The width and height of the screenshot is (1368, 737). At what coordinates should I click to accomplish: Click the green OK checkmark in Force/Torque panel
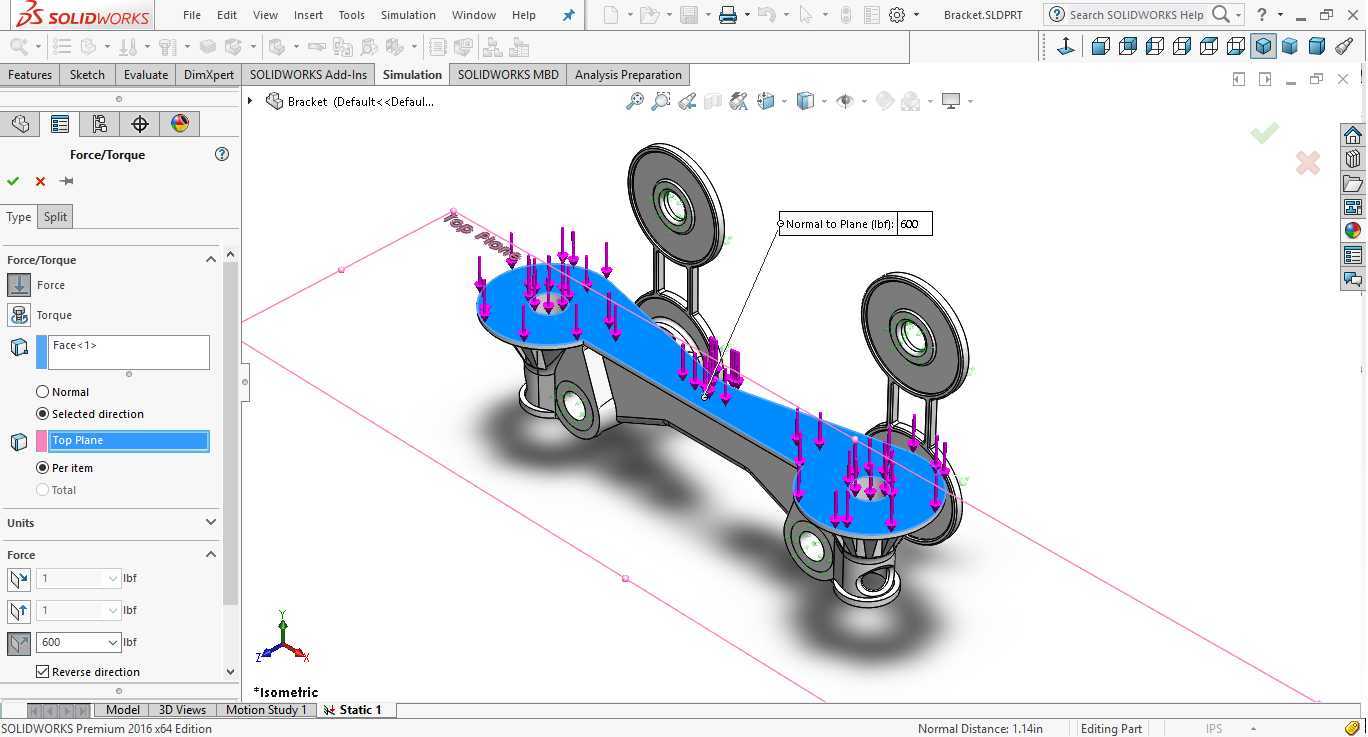click(13, 181)
